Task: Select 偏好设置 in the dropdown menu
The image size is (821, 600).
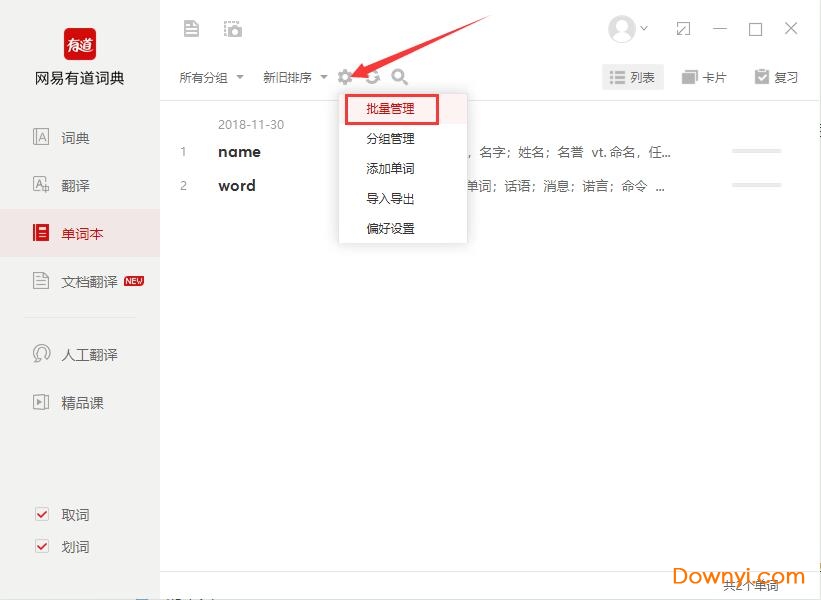Action: point(390,229)
